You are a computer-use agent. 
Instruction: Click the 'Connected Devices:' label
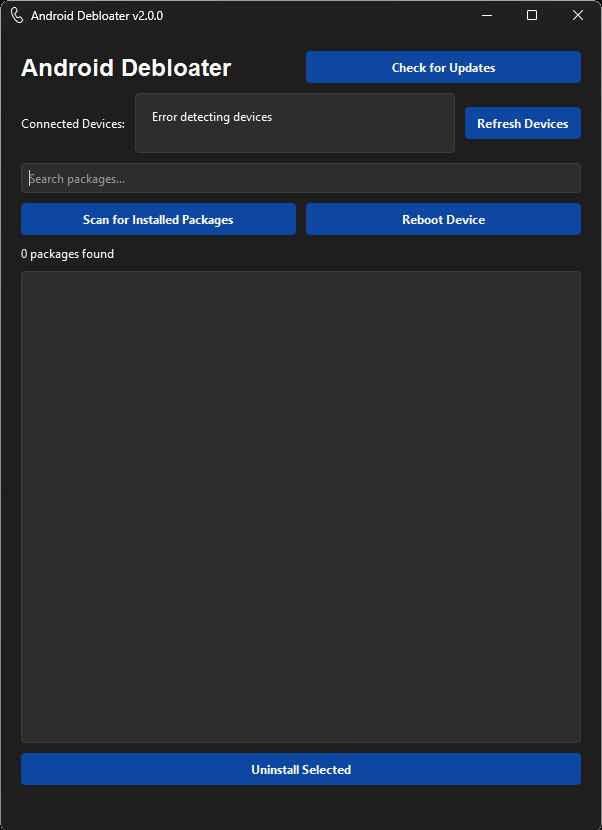73,124
